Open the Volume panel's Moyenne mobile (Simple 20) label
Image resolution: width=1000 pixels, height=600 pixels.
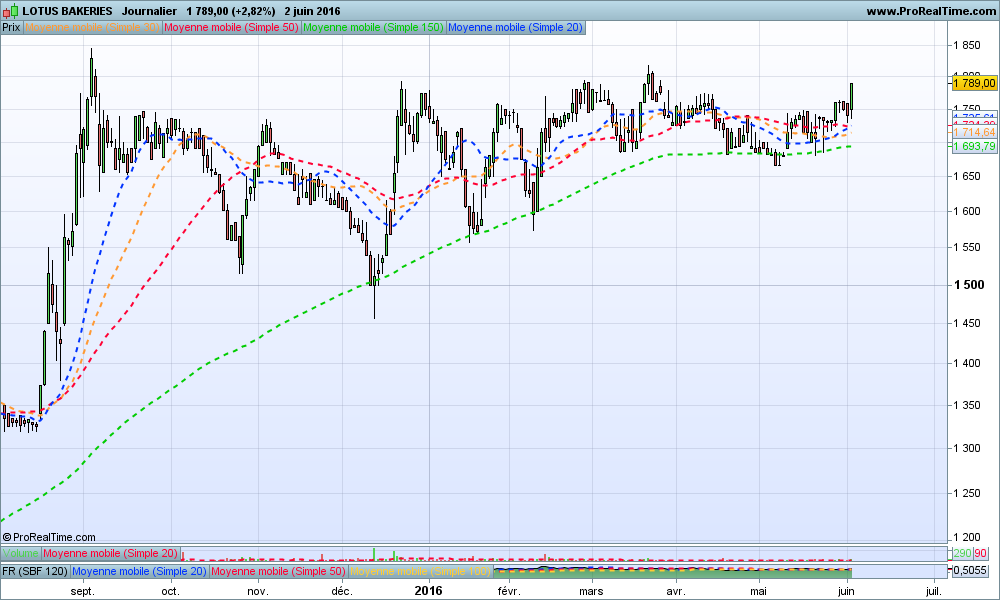tap(111, 553)
